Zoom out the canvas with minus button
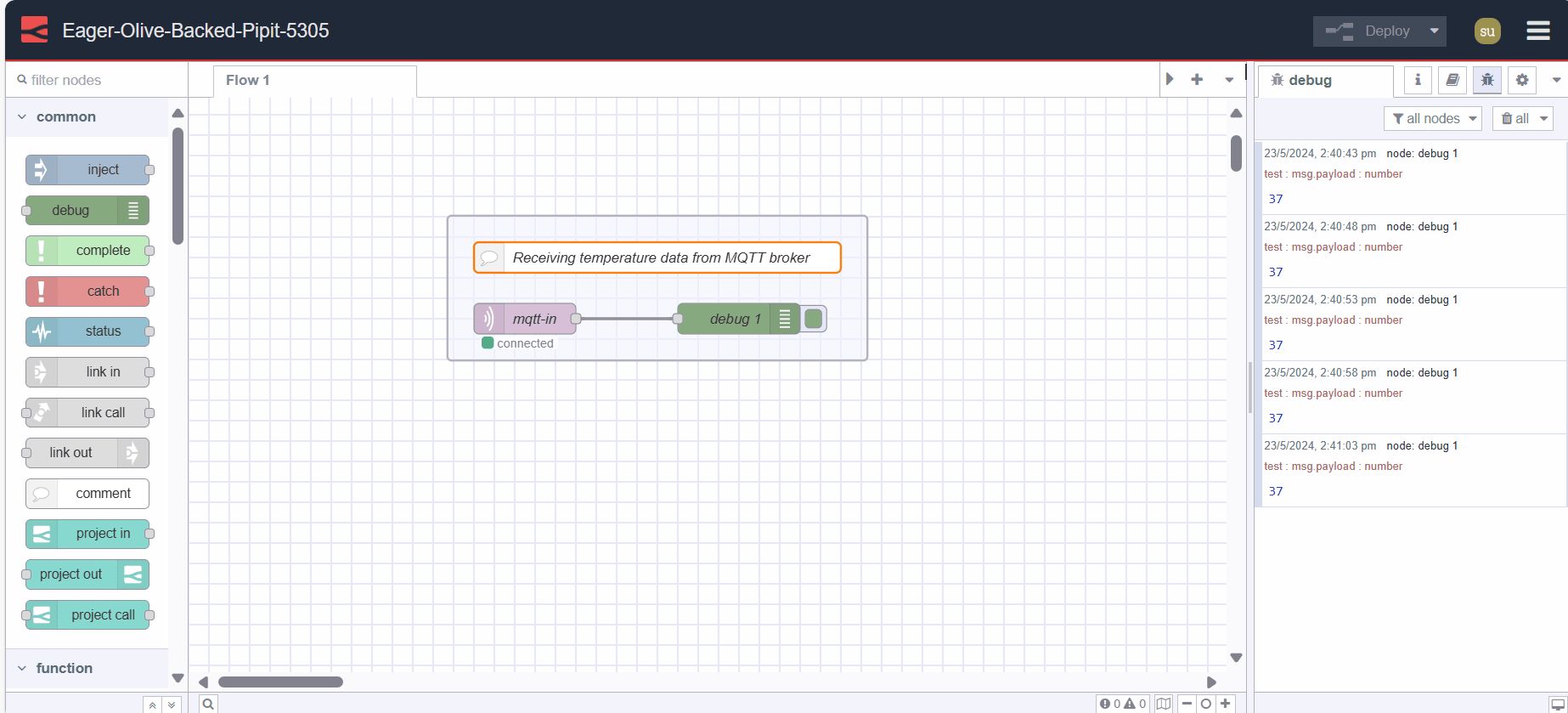Image resolution: width=1568 pixels, height=713 pixels. 1187,704
